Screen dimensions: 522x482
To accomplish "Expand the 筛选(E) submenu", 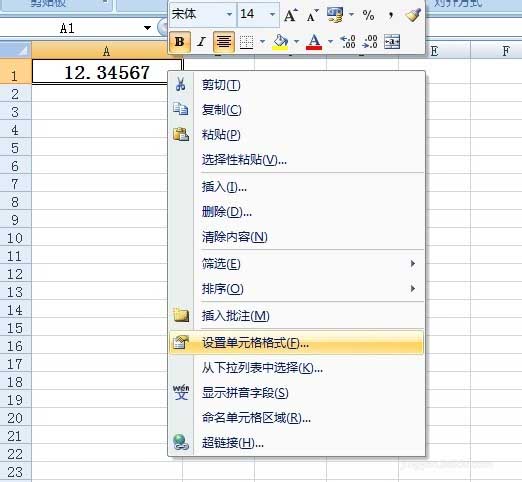I will (297, 264).
